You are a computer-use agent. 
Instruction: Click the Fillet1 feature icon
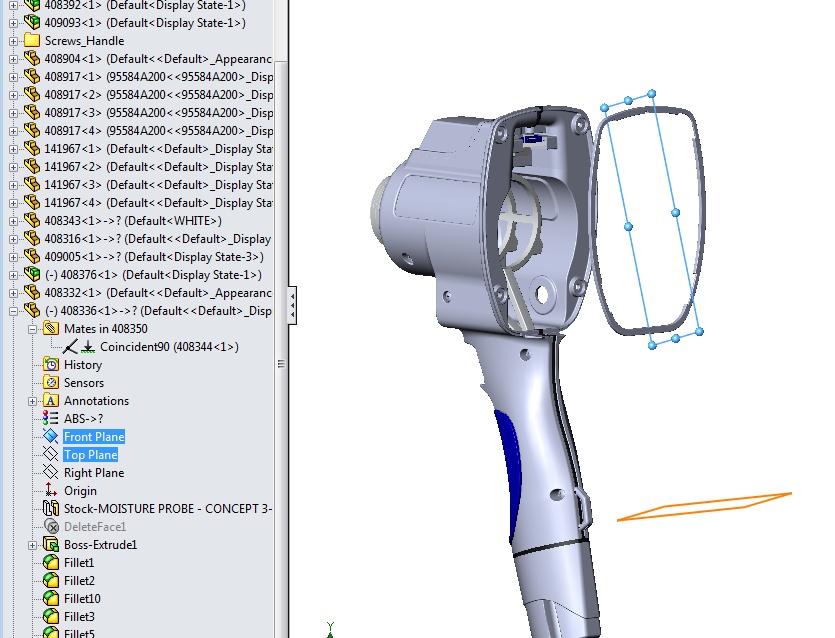click(51, 562)
